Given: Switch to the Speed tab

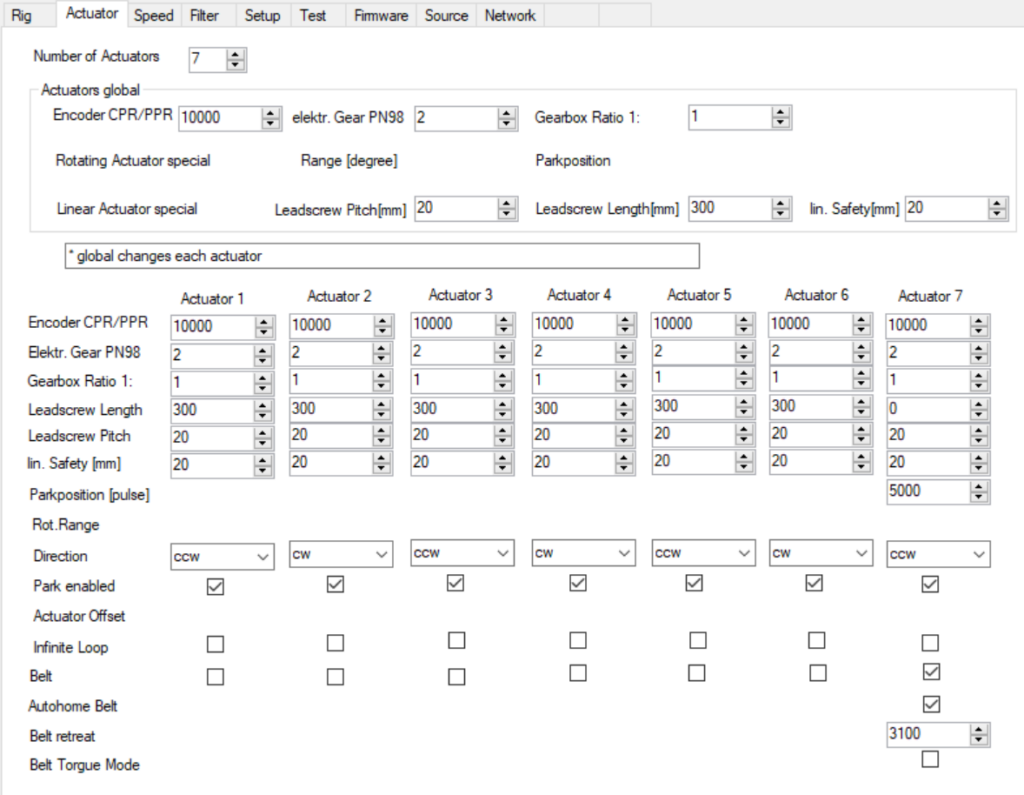Looking at the screenshot, I should coord(153,15).
